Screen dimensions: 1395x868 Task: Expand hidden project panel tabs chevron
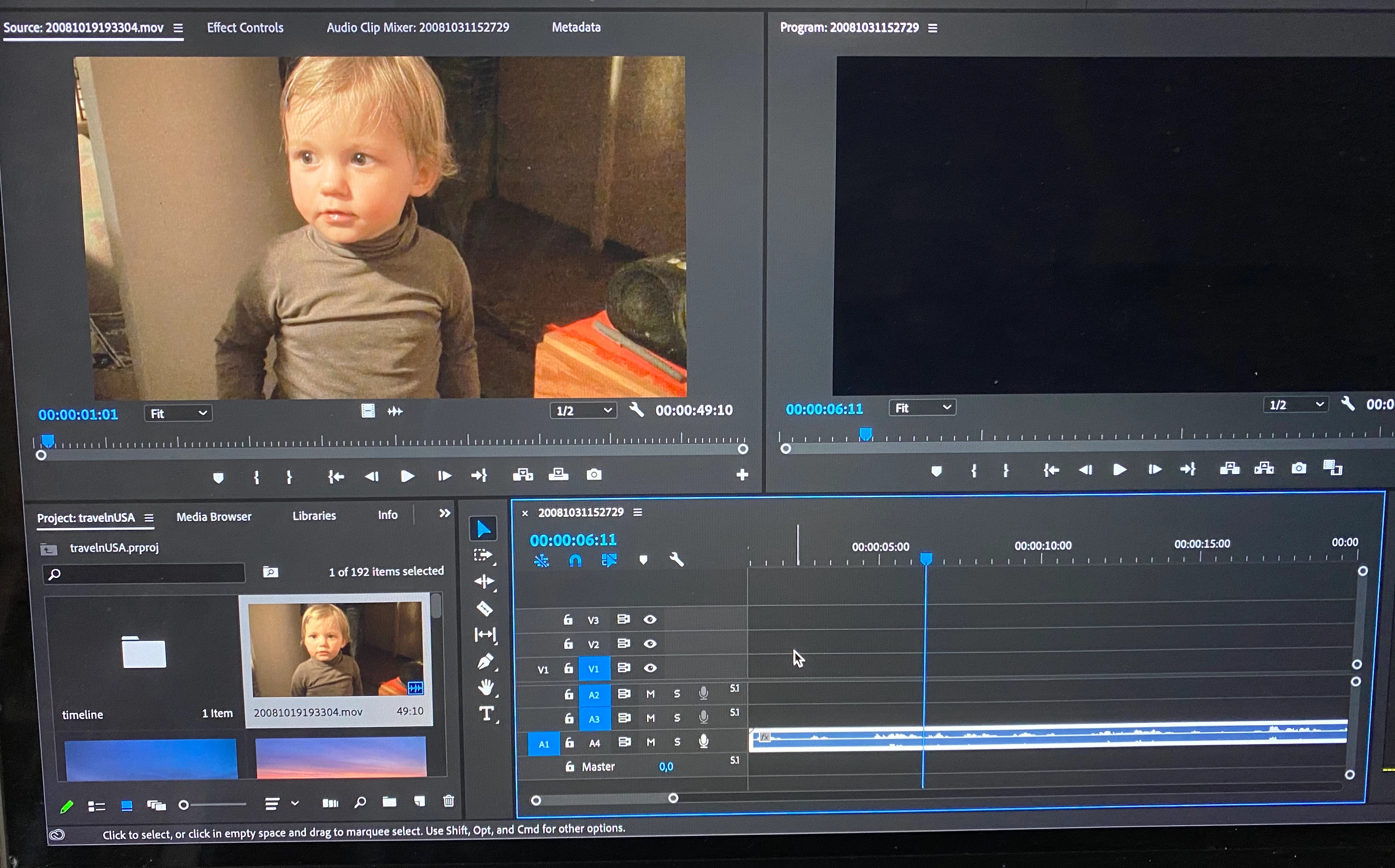[444, 513]
